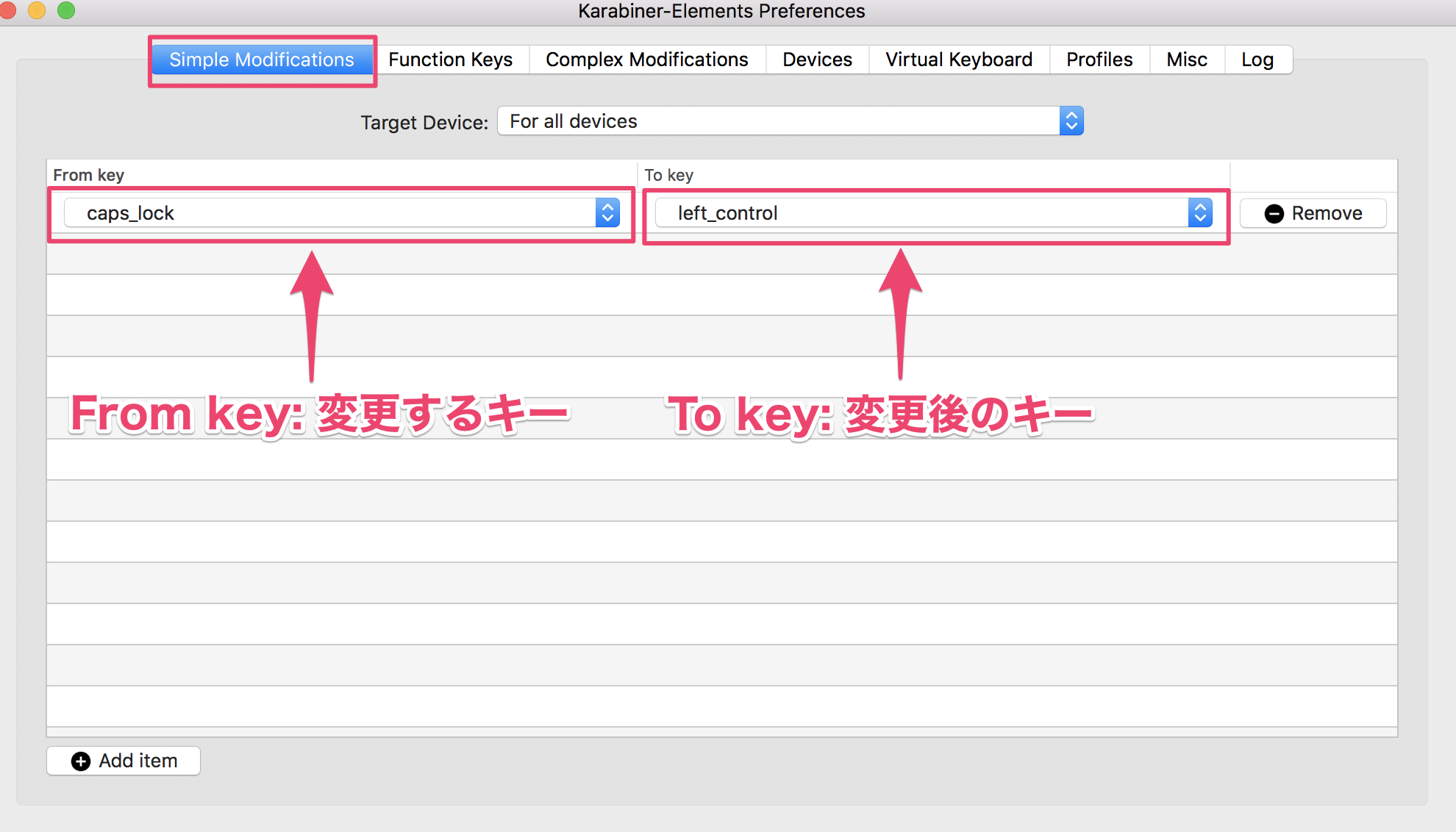Open the Misc tab
Viewport: 1456px width, 832px height.
[1186, 60]
